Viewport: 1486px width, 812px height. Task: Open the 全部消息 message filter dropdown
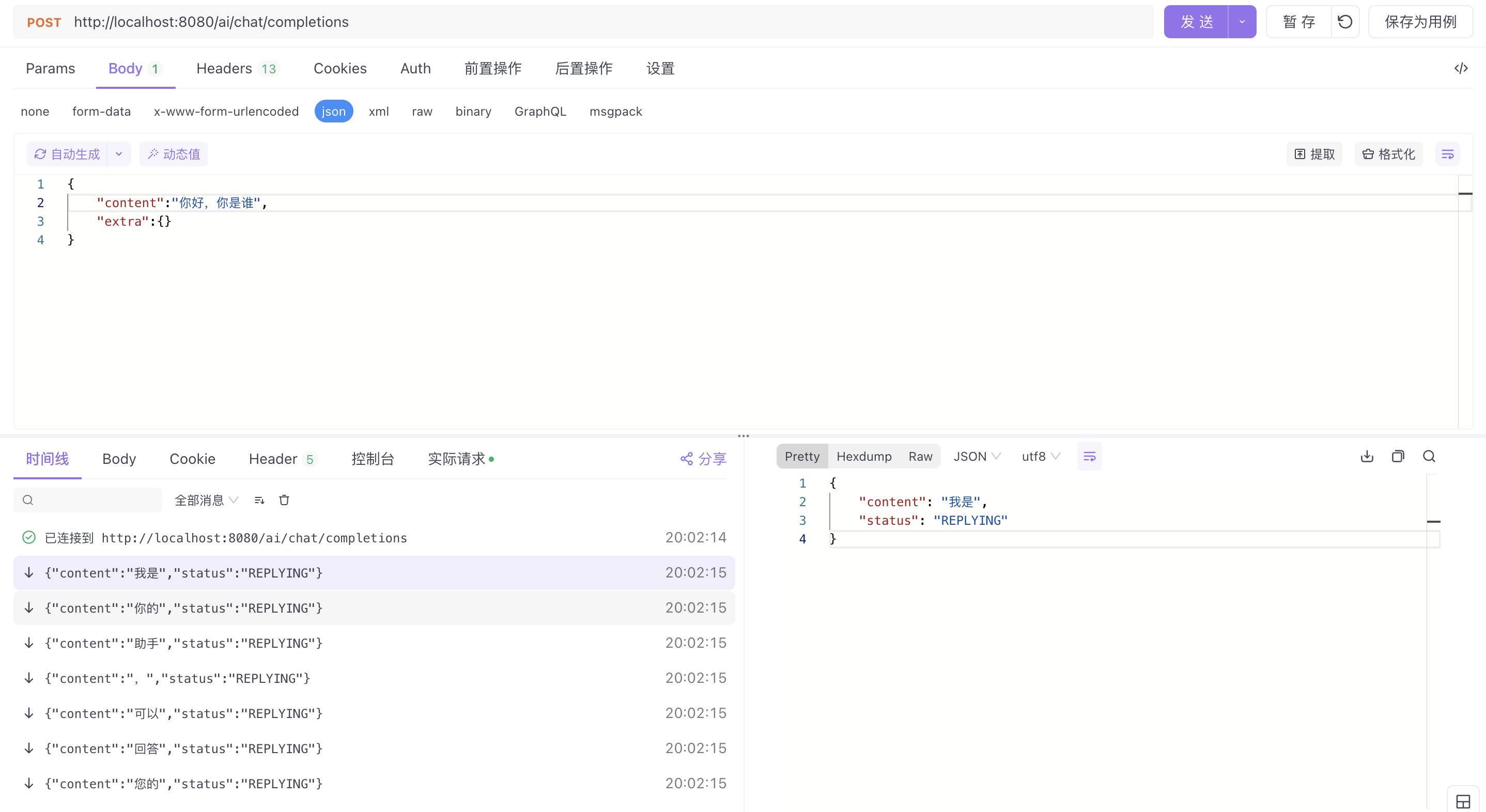[205, 500]
